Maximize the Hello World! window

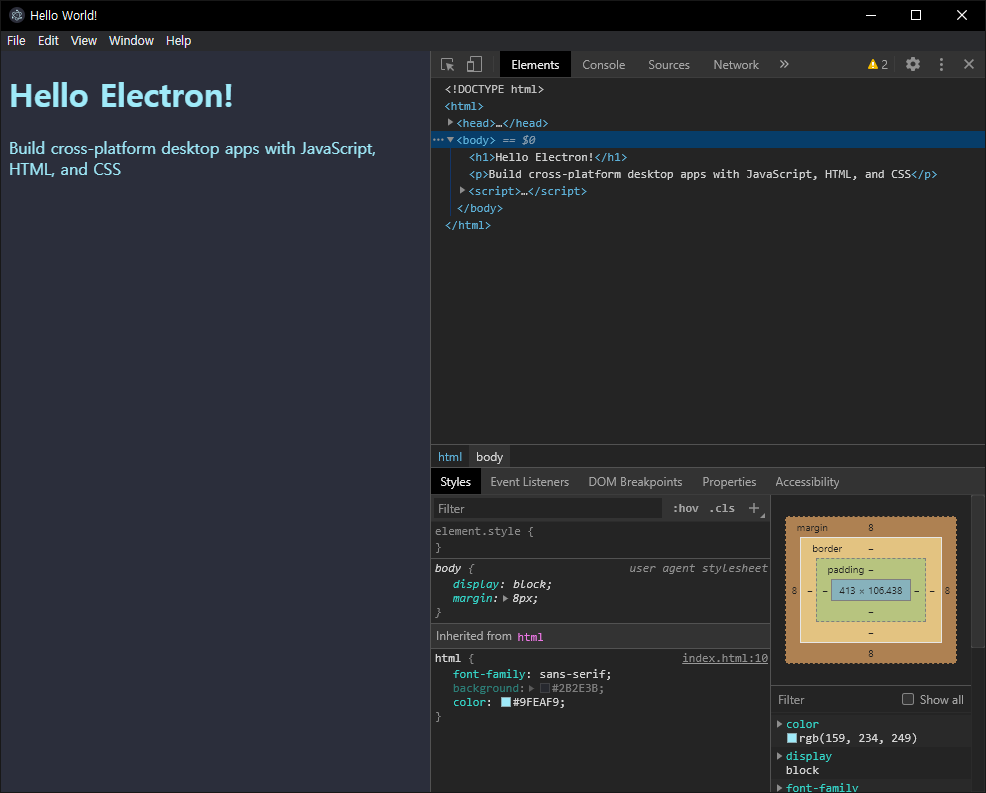click(916, 15)
